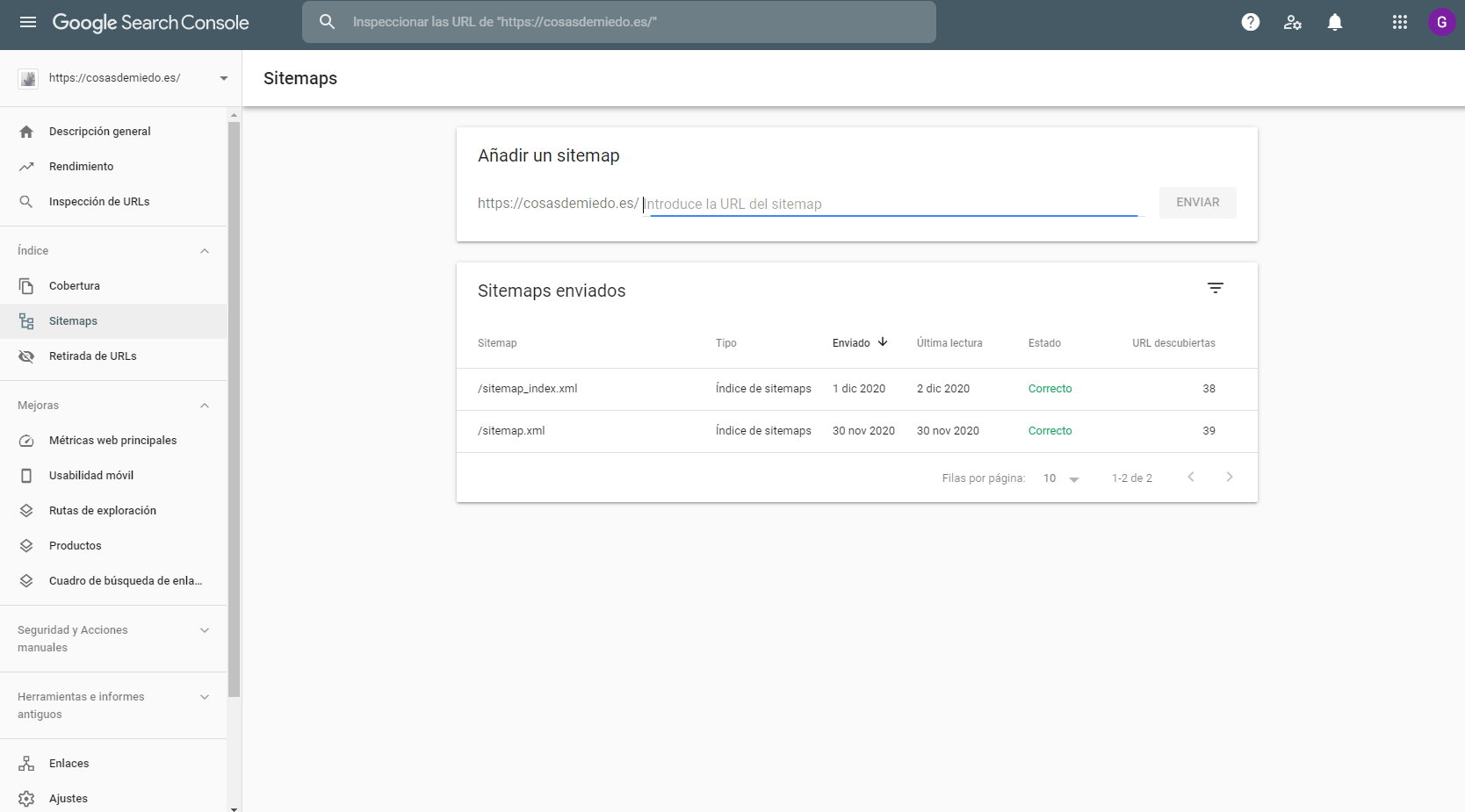Open the filter icon in Sitemaps enviados
1465x812 pixels.
[1216, 288]
